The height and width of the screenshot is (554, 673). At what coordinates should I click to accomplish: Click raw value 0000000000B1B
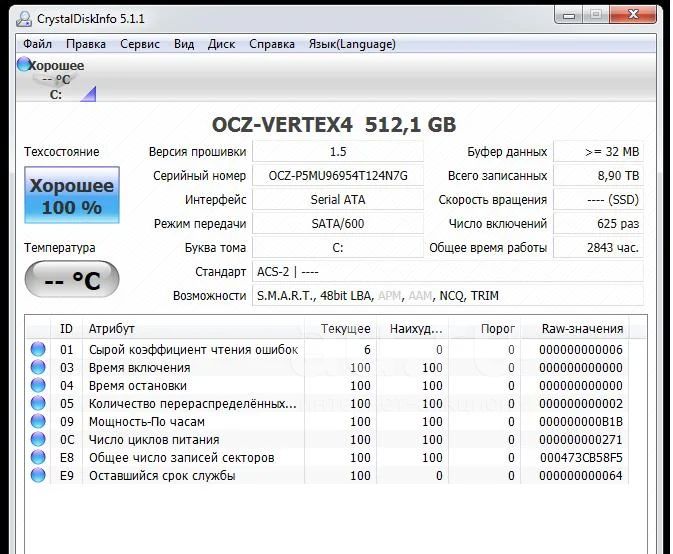point(581,421)
